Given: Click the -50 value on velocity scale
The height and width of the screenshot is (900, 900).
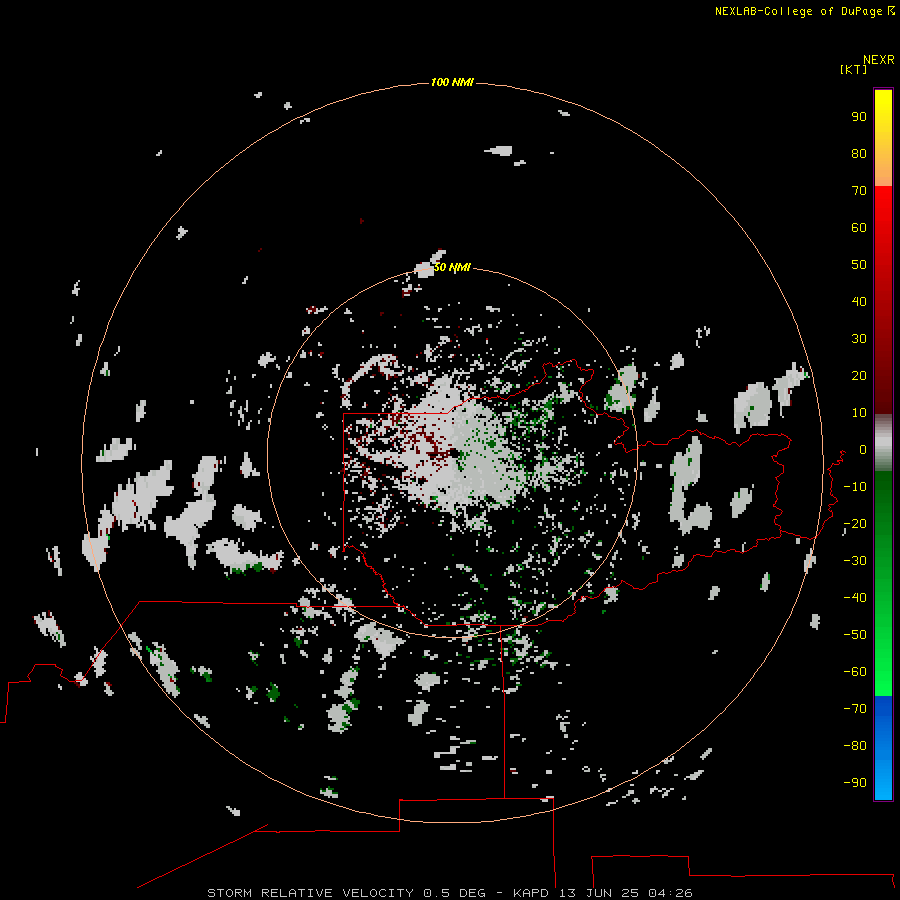Looking at the screenshot, I should tap(855, 634).
